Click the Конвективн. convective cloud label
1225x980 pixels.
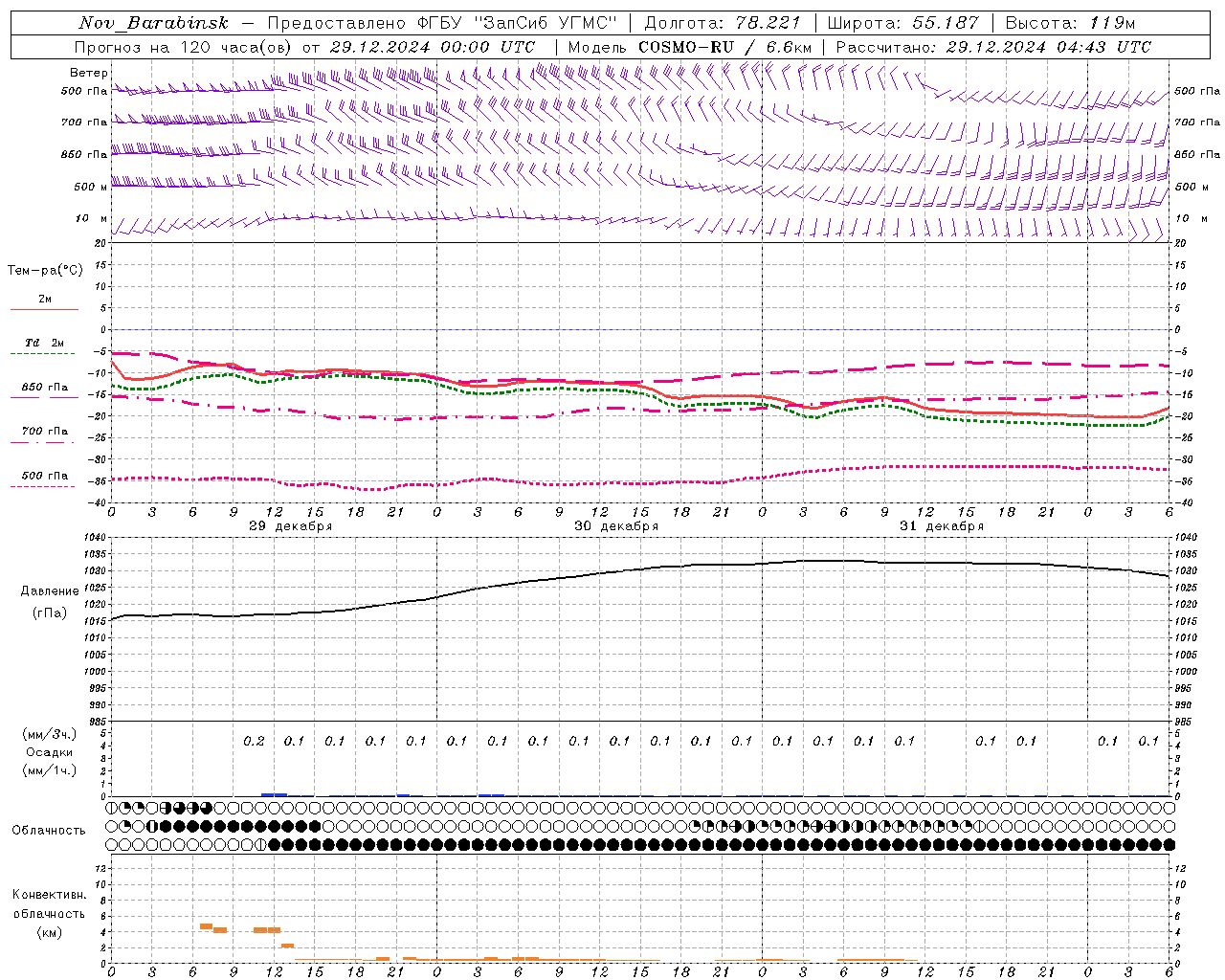50,895
